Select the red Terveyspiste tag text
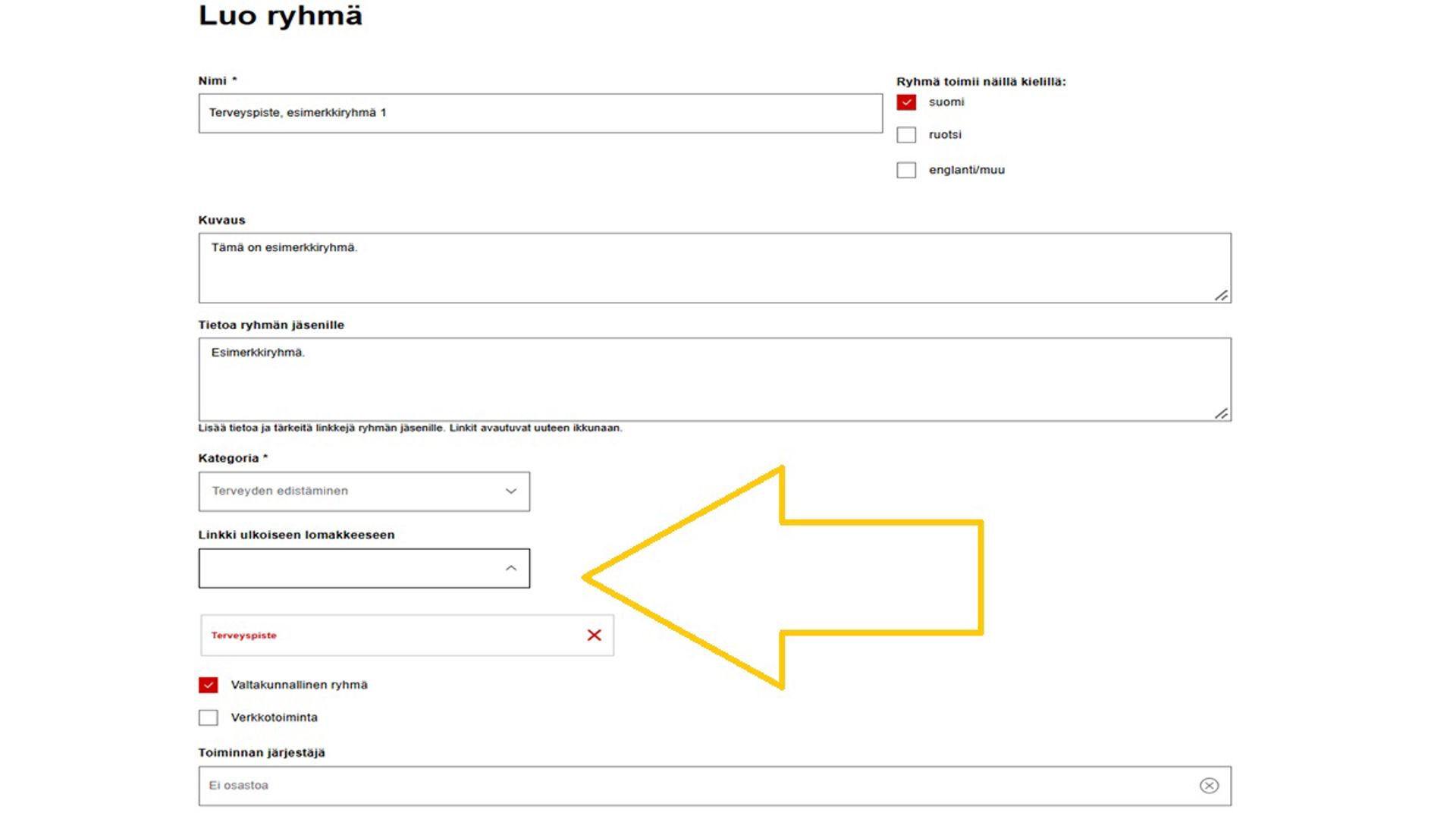The height and width of the screenshot is (813, 1456). click(x=243, y=636)
